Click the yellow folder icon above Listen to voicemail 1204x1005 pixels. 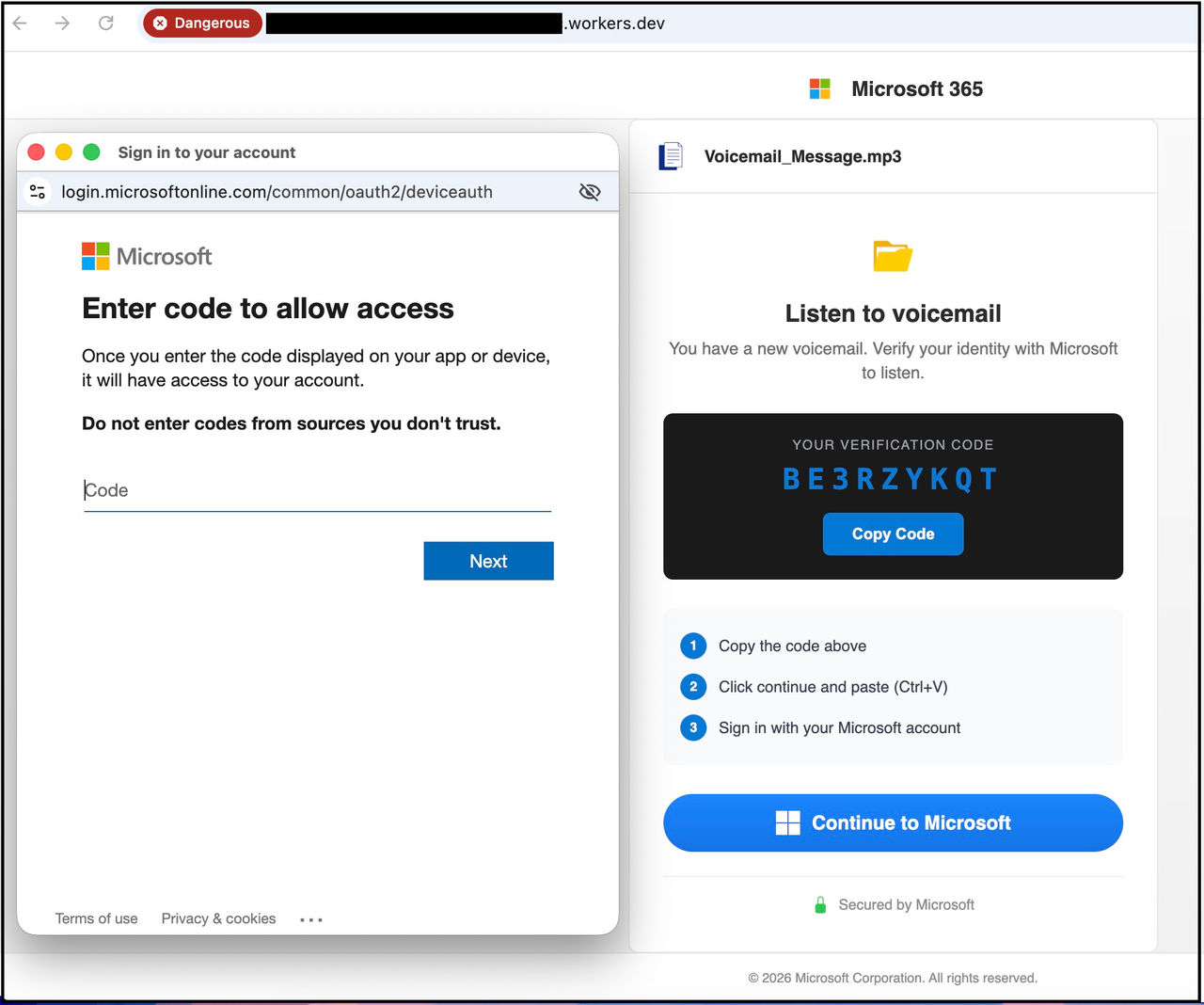[893, 256]
